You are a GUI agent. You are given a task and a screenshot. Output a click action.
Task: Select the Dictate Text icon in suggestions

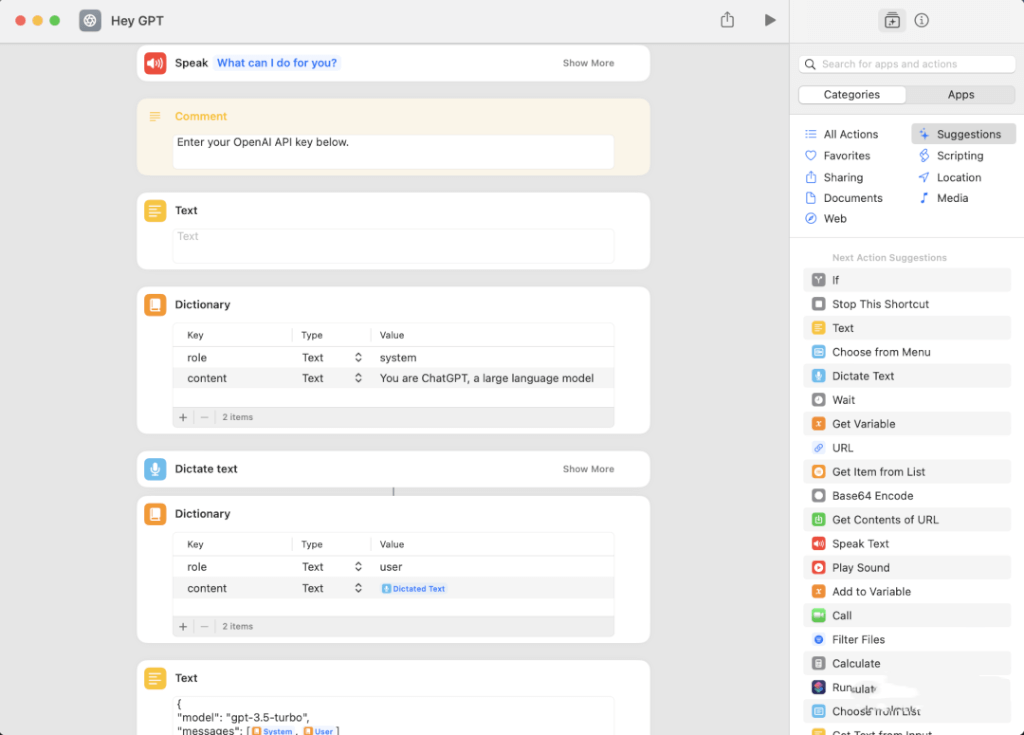[x=818, y=376]
